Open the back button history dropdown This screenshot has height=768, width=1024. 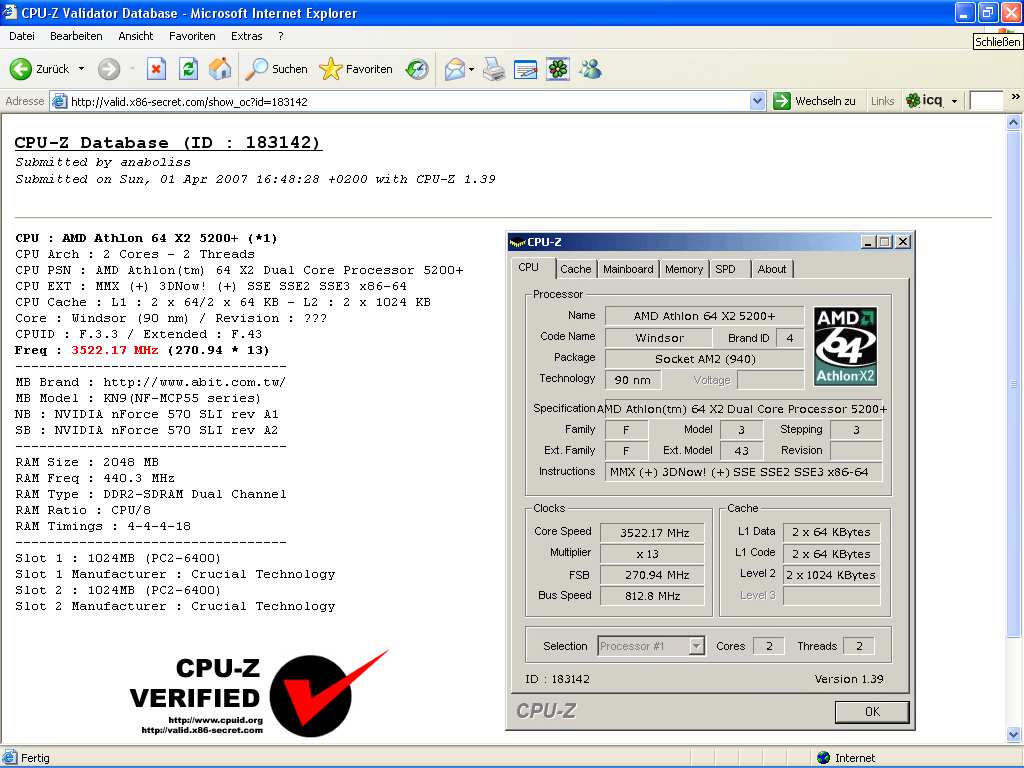click(81, 69)
